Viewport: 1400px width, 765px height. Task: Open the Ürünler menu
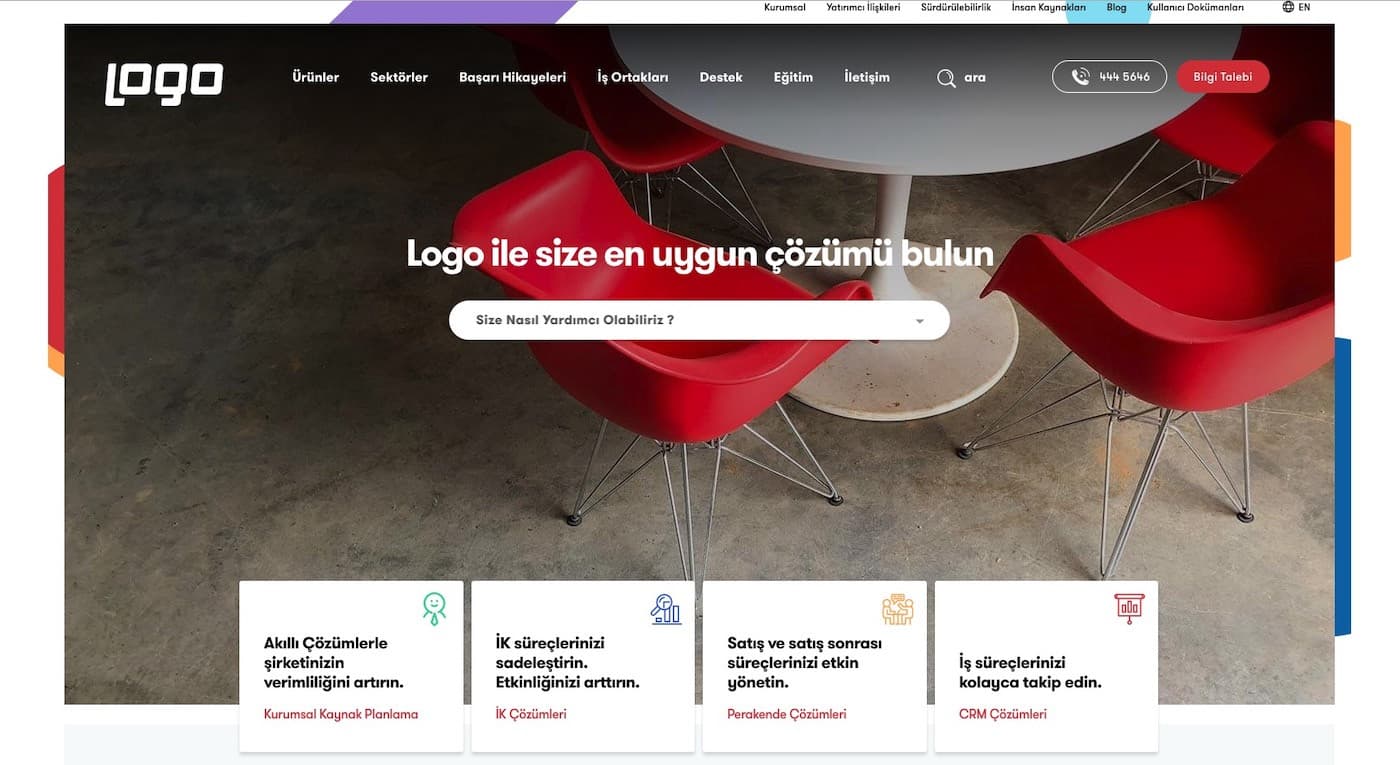(315, 77)
